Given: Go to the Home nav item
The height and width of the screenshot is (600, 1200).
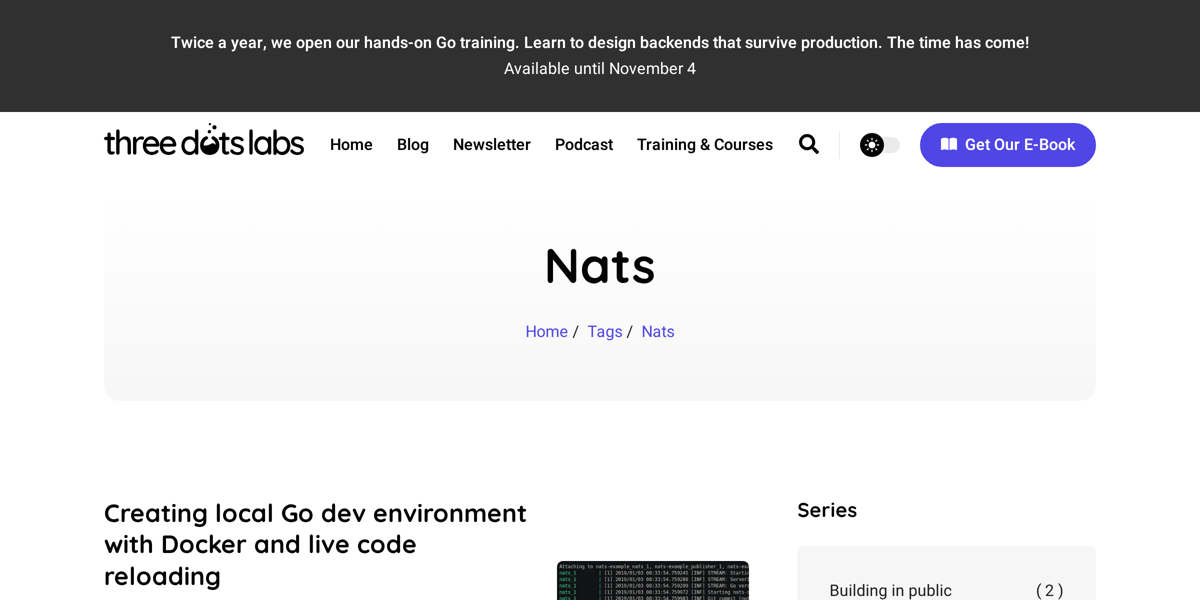Looking at the screenshot, I should click(x=351, y=144).
